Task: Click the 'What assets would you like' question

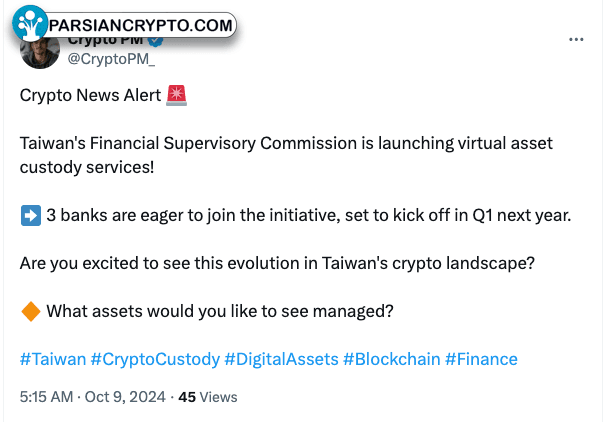Action: point(219,311)
